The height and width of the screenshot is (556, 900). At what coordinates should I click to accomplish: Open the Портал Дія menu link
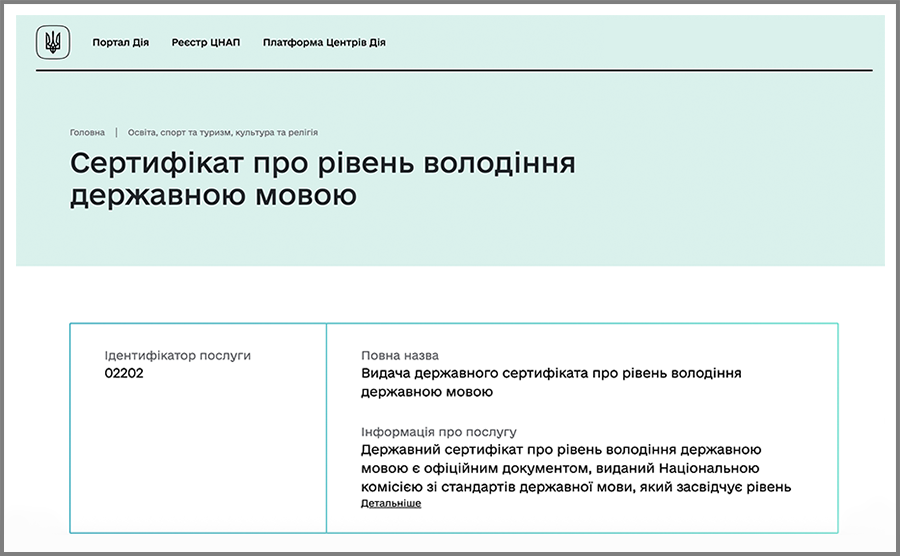(x=121, y=42)
